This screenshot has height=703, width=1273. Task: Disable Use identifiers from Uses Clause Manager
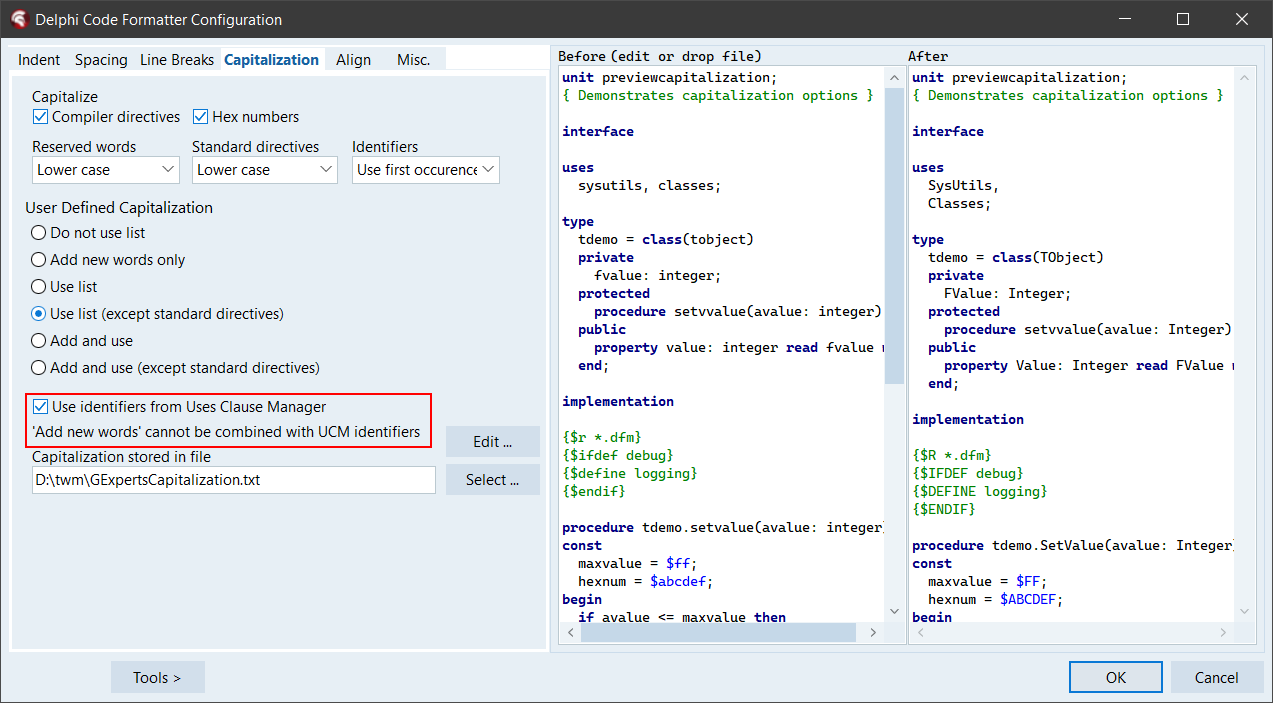coord(40,407)
